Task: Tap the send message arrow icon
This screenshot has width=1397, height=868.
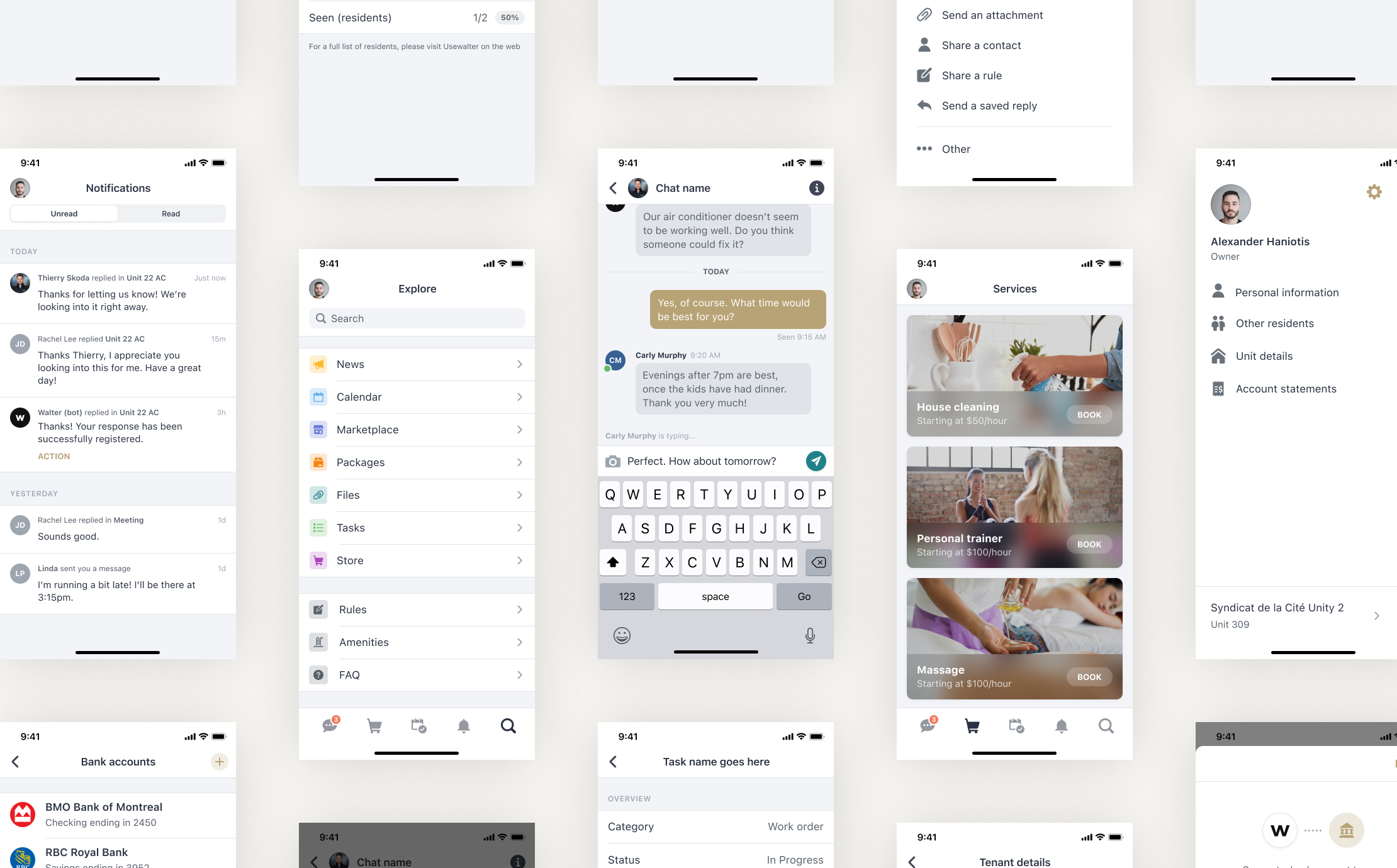Action: tap(816, 461)
